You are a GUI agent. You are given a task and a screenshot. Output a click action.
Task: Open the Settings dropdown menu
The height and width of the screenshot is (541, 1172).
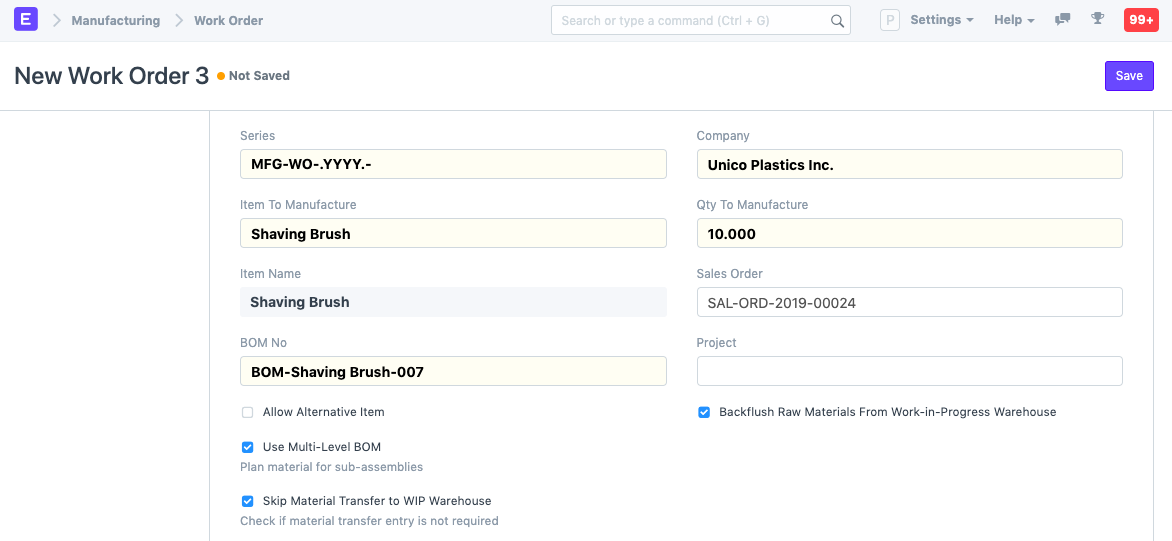click(x=941, y=20)
